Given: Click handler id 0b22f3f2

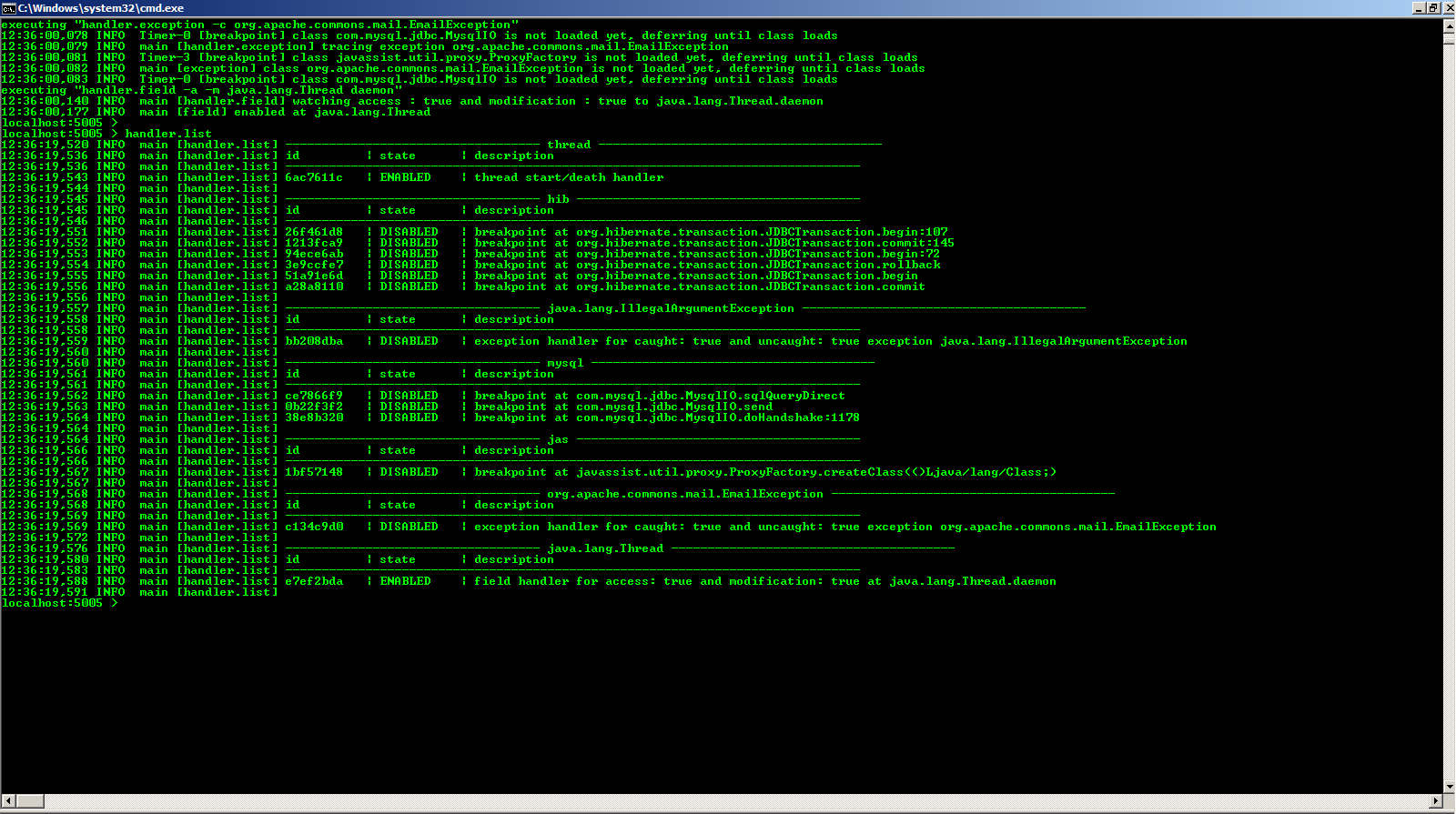Looking at the screenshot, I should (314, 407).
